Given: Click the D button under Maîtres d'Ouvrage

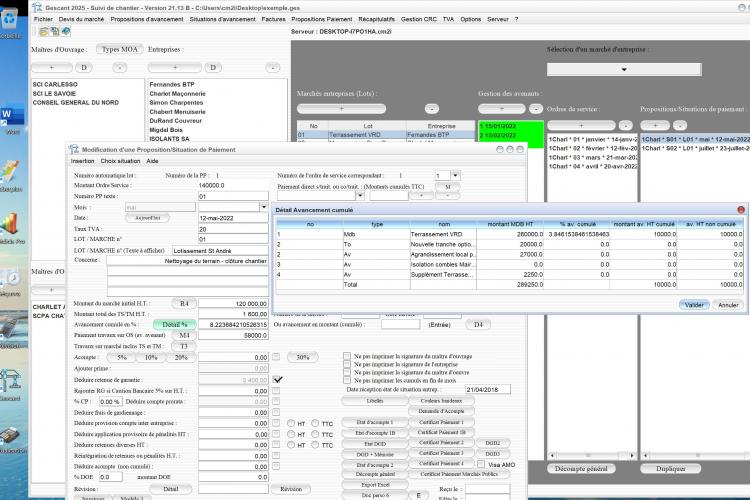Looking at the screenshot, I should tap(84, 67).
